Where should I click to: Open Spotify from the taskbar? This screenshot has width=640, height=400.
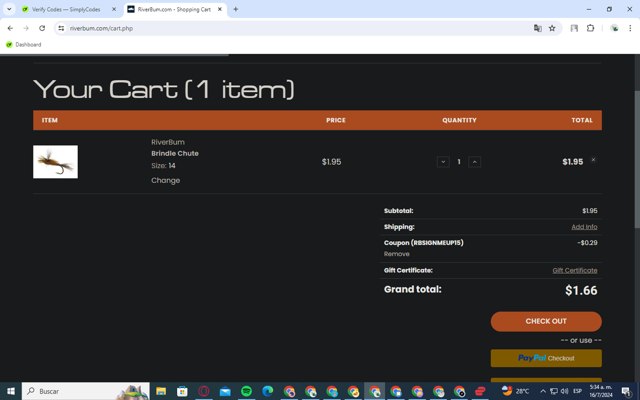(x=246, y=391)
